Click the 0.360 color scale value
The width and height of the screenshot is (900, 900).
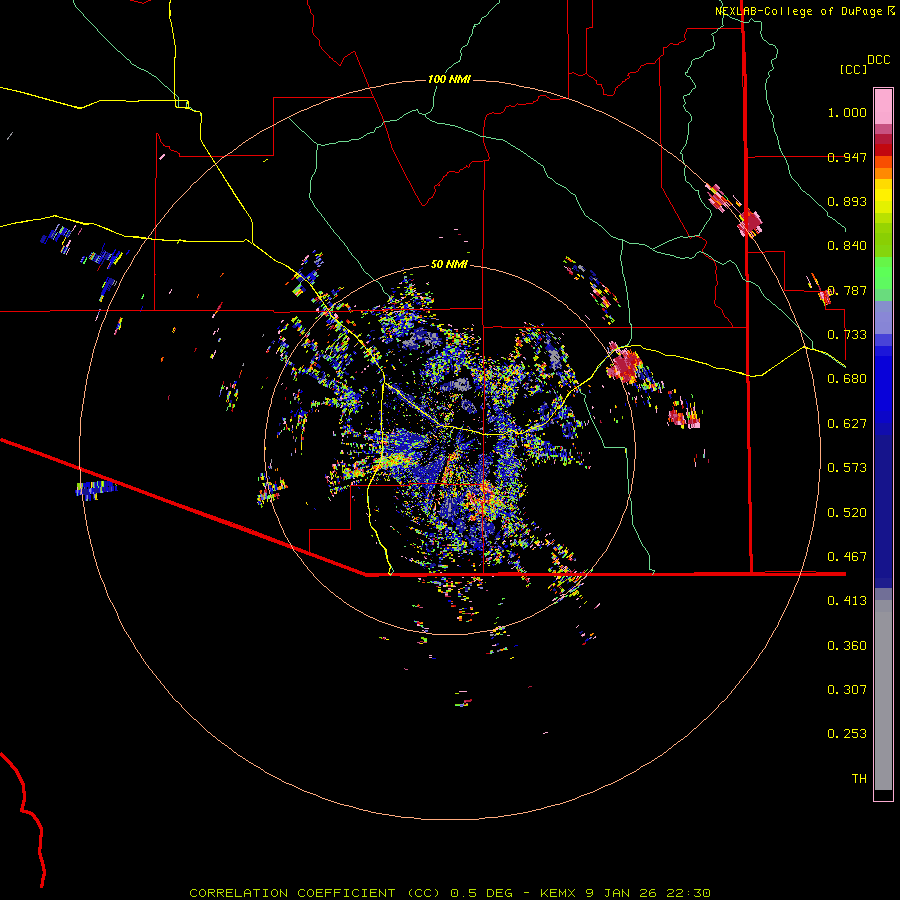(847, 646)
